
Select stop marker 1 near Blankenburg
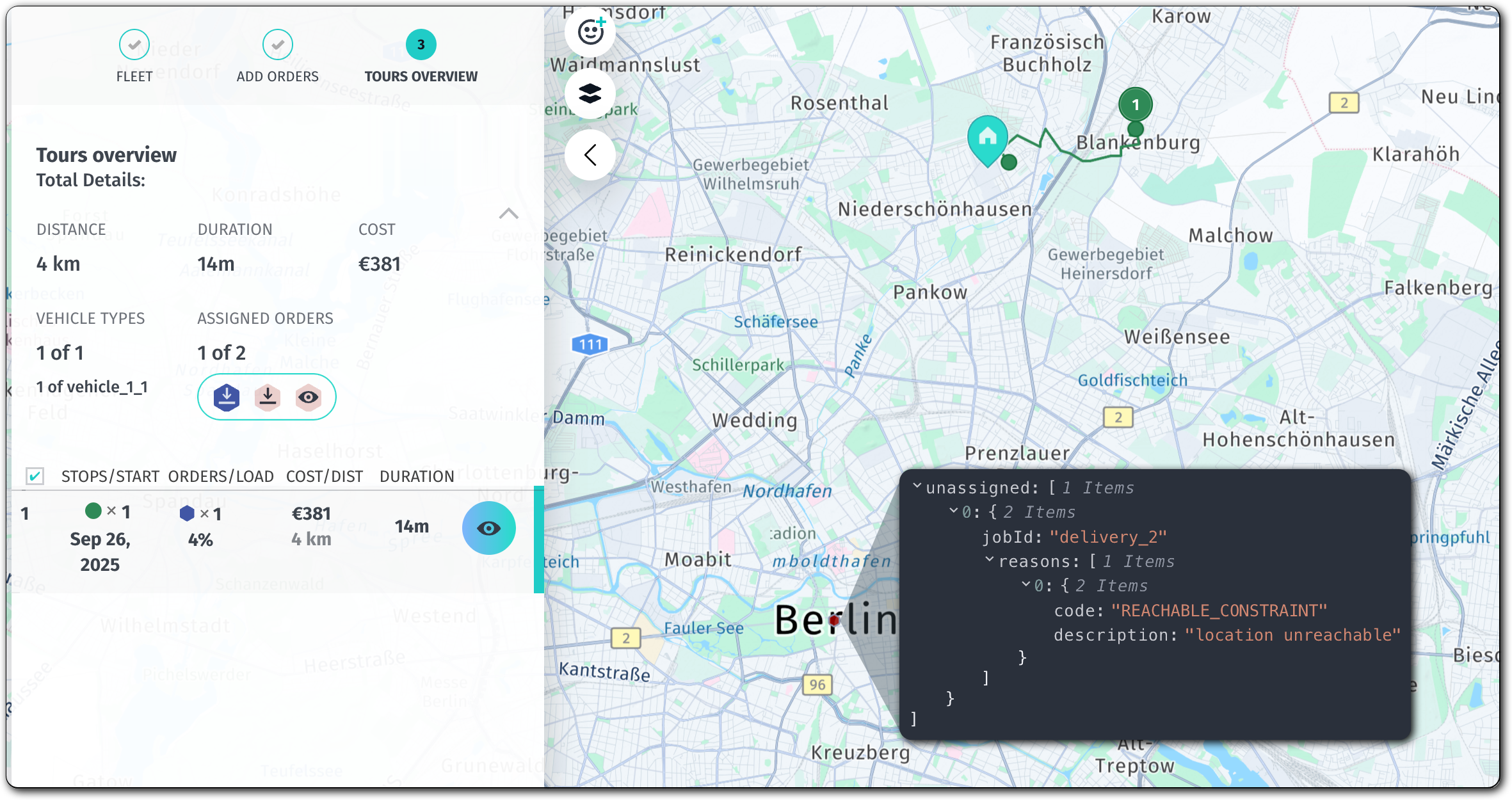click(x=1136, y=105)
